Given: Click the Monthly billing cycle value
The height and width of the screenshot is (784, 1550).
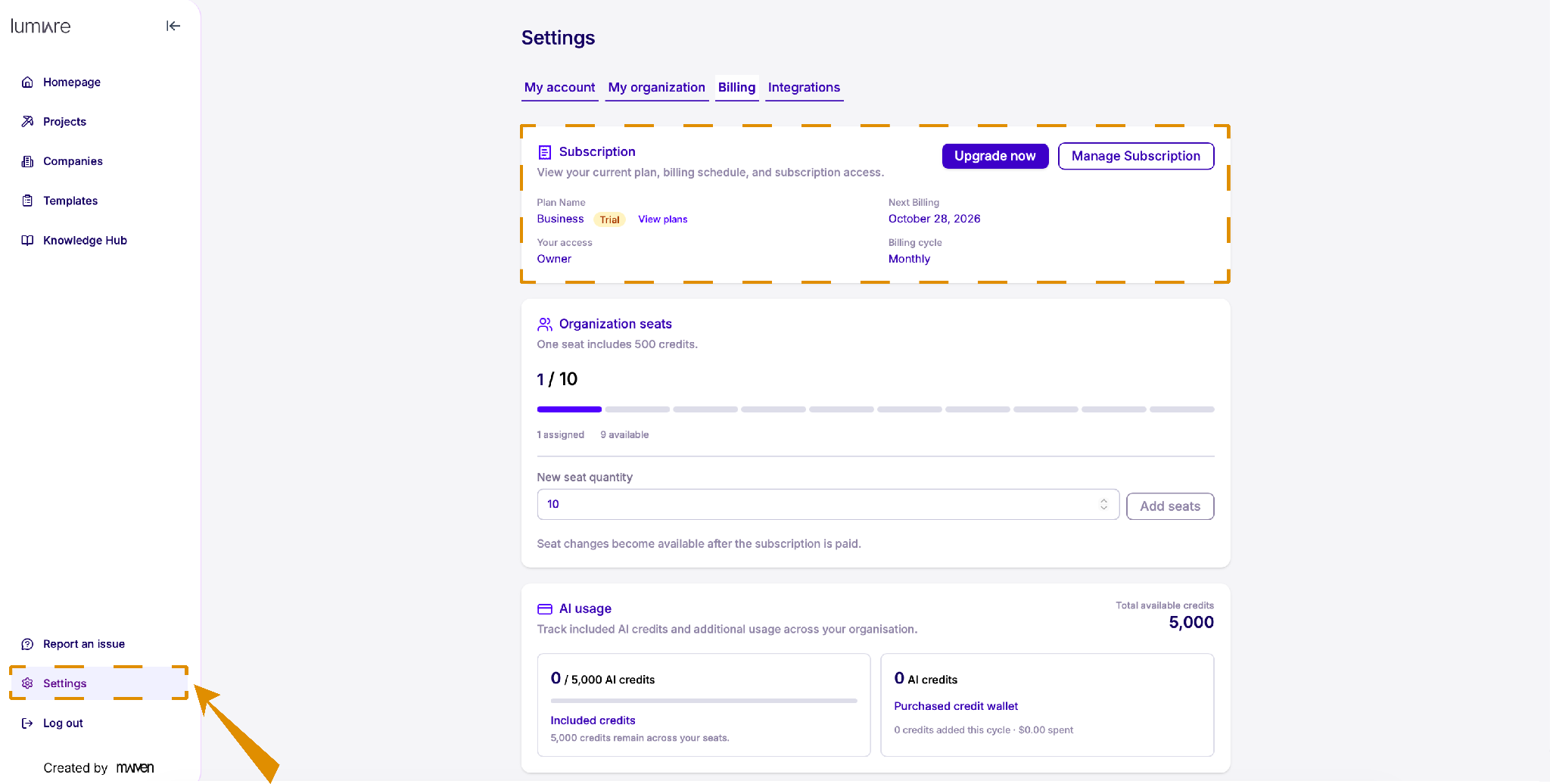Looking at the screenshot, I should [x=909, y=259].
